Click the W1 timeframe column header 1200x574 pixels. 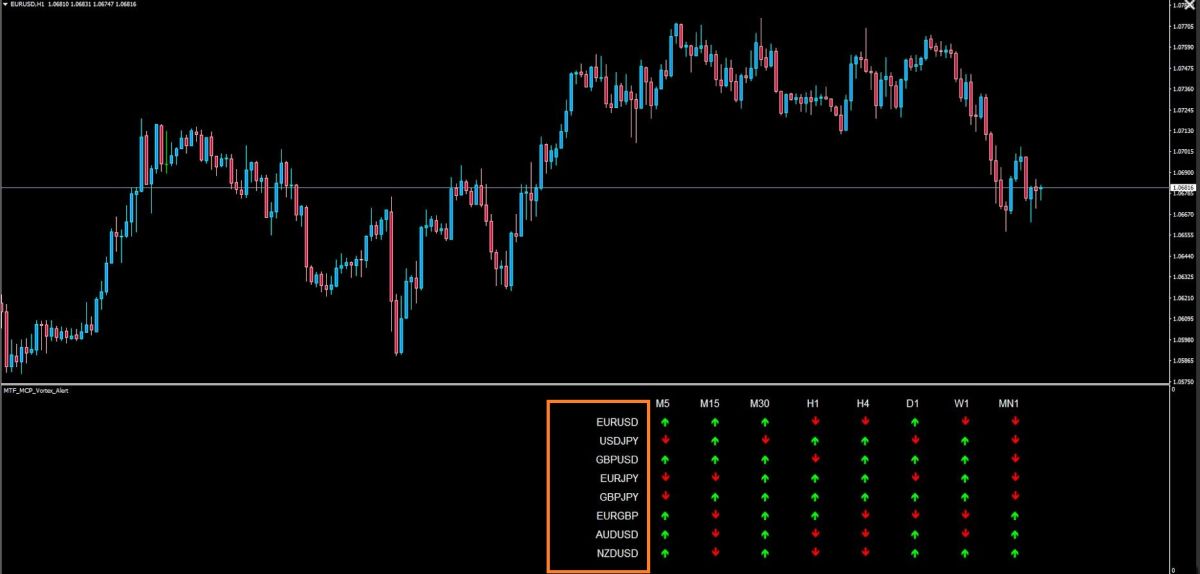[962, 403]
